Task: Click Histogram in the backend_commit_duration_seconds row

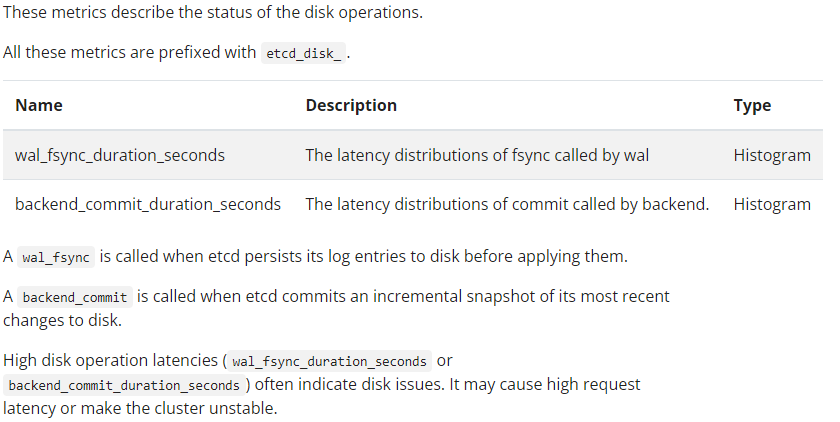Action: pos(772,204)
